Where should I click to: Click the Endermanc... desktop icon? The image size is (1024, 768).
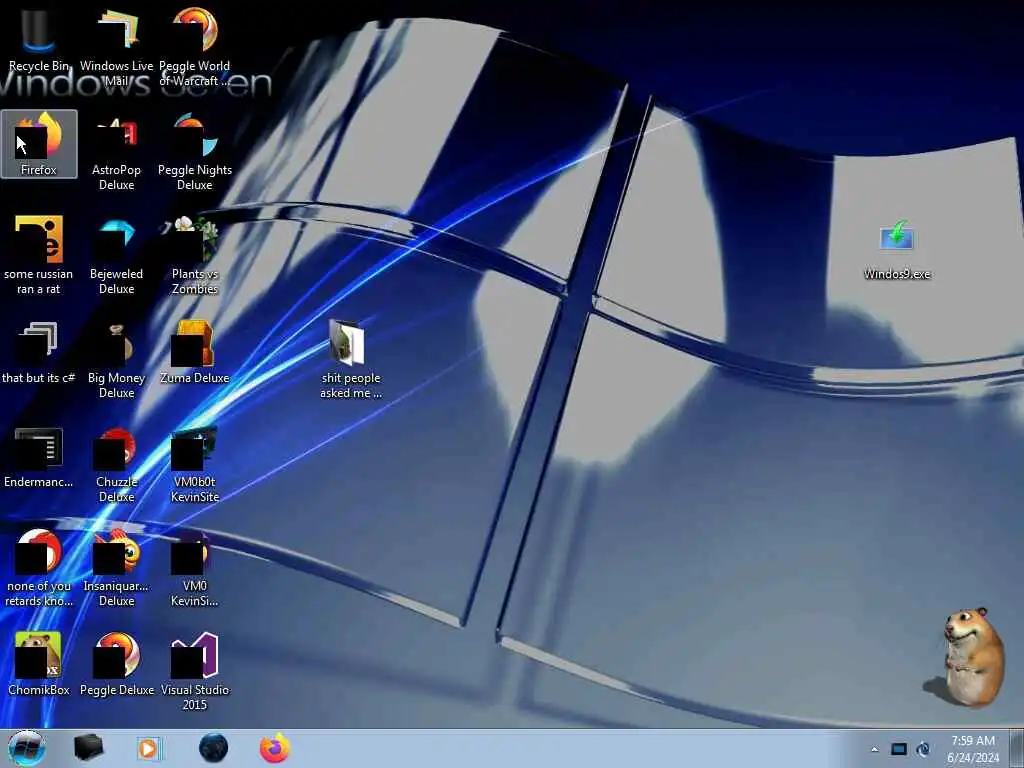coord(39,457)
